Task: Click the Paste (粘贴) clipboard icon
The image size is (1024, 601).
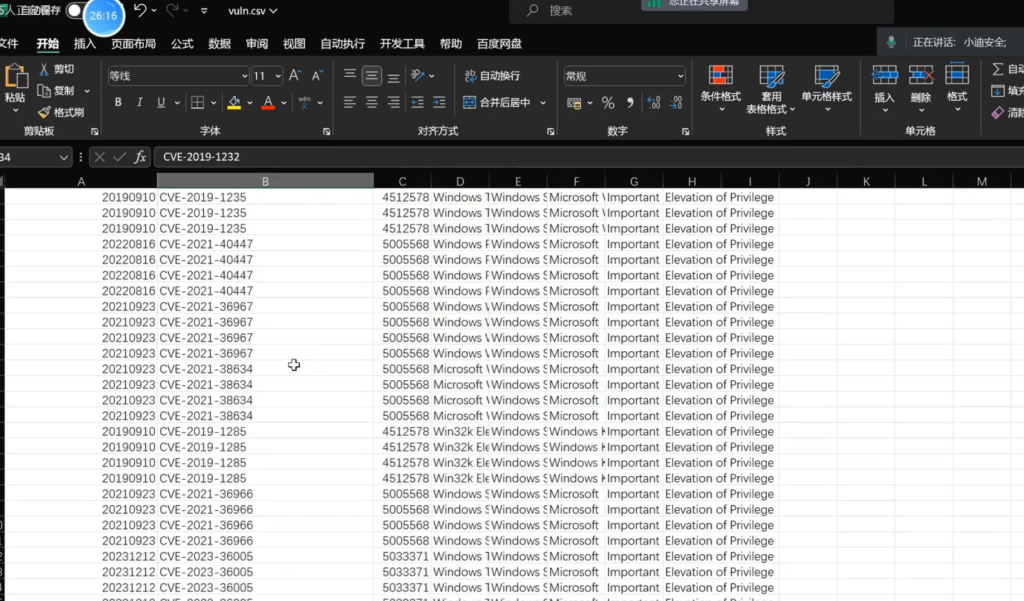Action: 16,76
